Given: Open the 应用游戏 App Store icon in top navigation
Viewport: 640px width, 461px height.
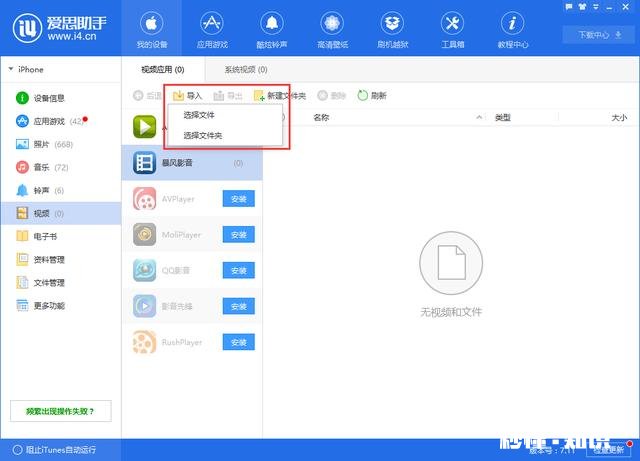Looking at the screenshot, I should [212, 30].
